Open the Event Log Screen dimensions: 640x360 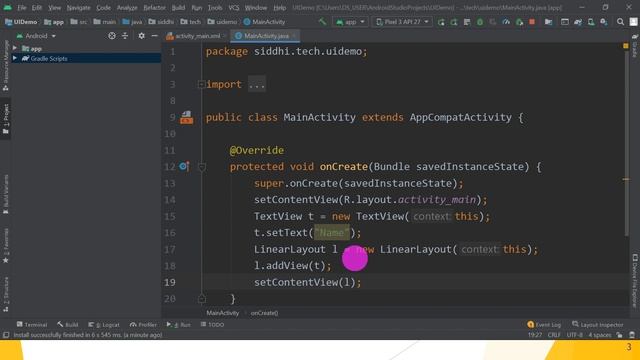click(544, 324)
